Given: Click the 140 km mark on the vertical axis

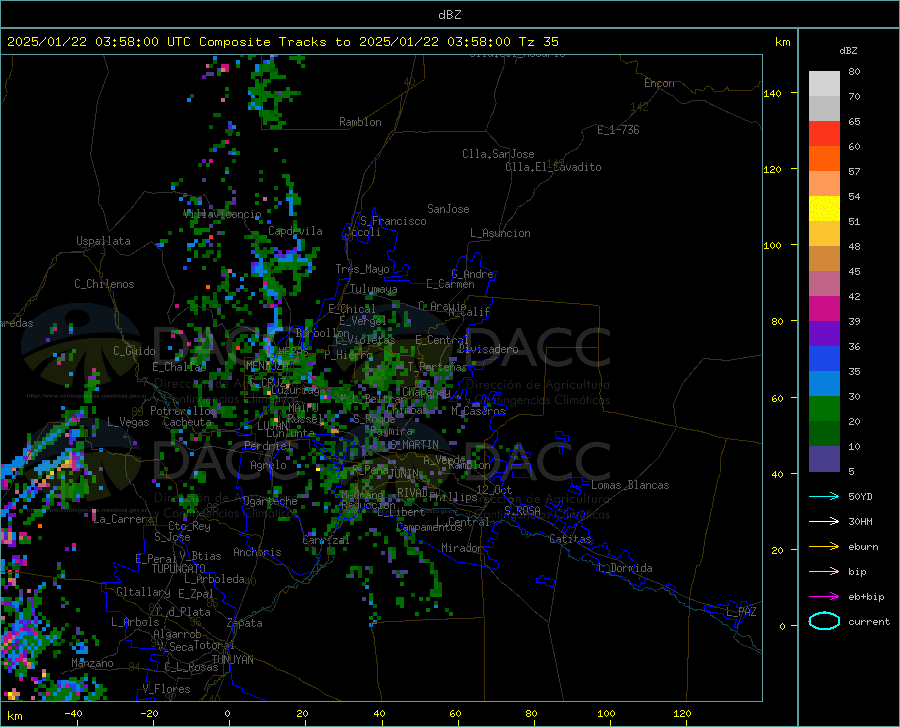Looking at the screenshot, I should (x=772, y=93).
